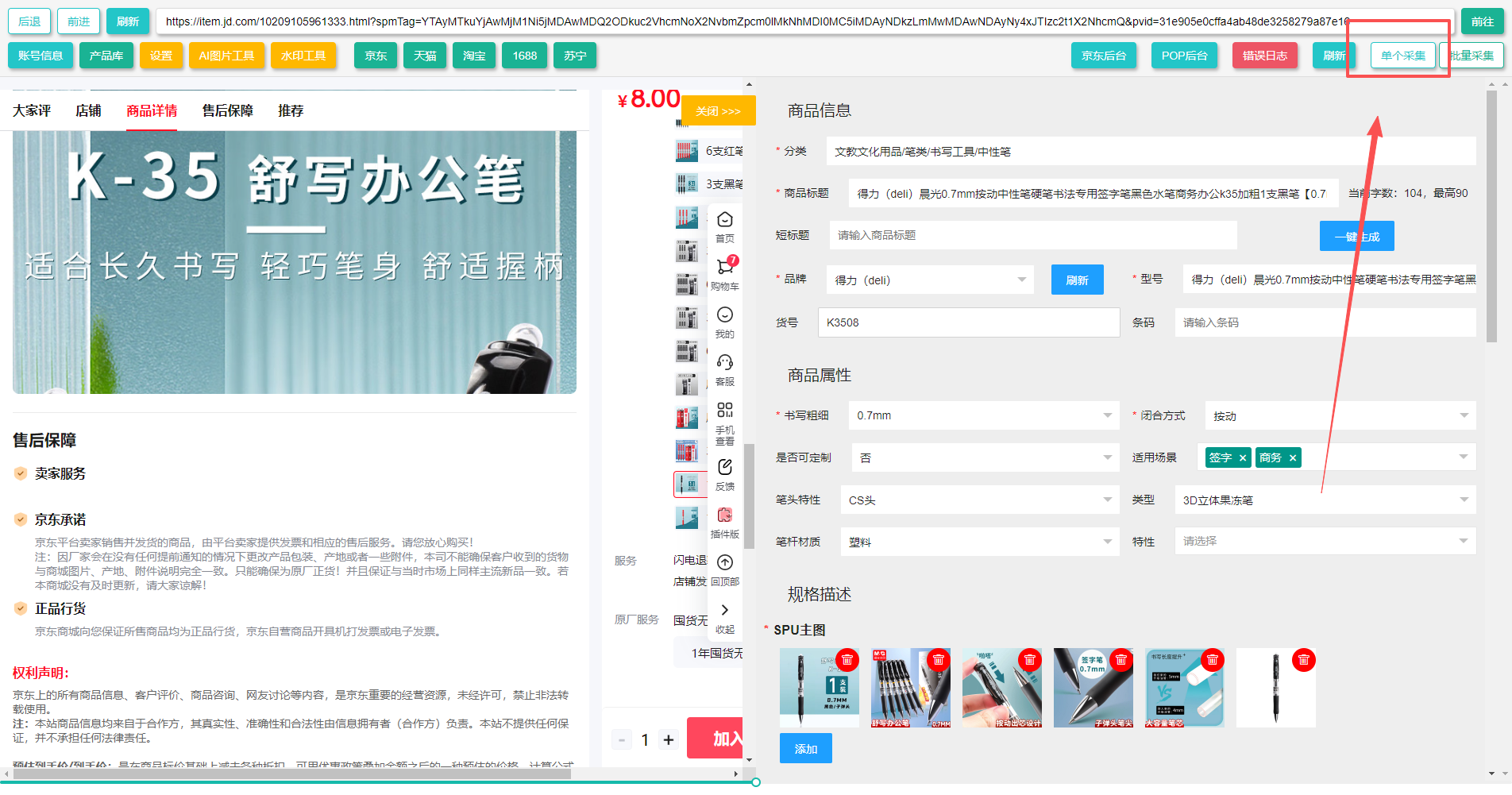1512x795 pixels.
Task: Focus the 短标题 input field
Action: pyautogui.click(x=1033, y=235)
